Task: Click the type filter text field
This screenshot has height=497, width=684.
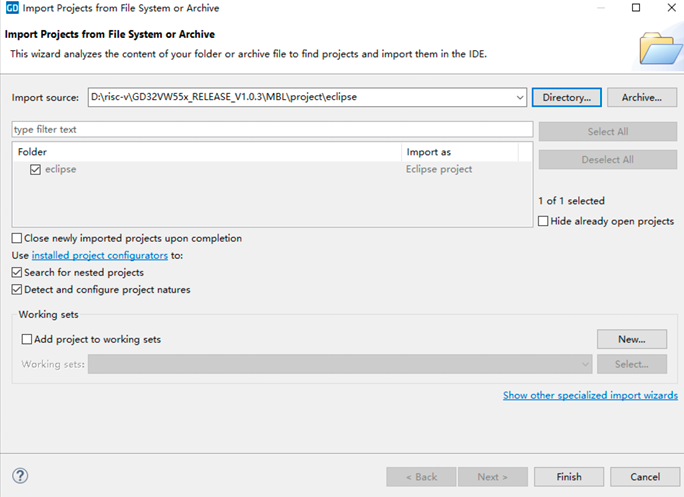Action: coord(272,129)
